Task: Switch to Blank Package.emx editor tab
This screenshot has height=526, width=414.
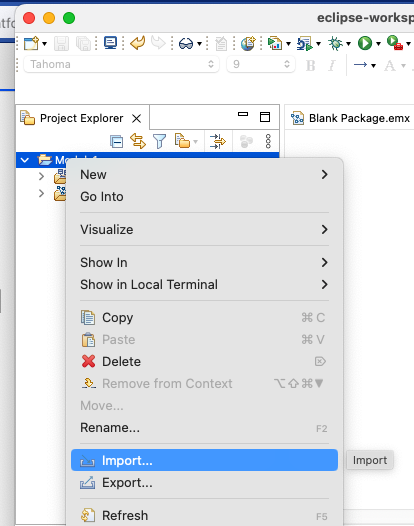Action: pos(351,118)
